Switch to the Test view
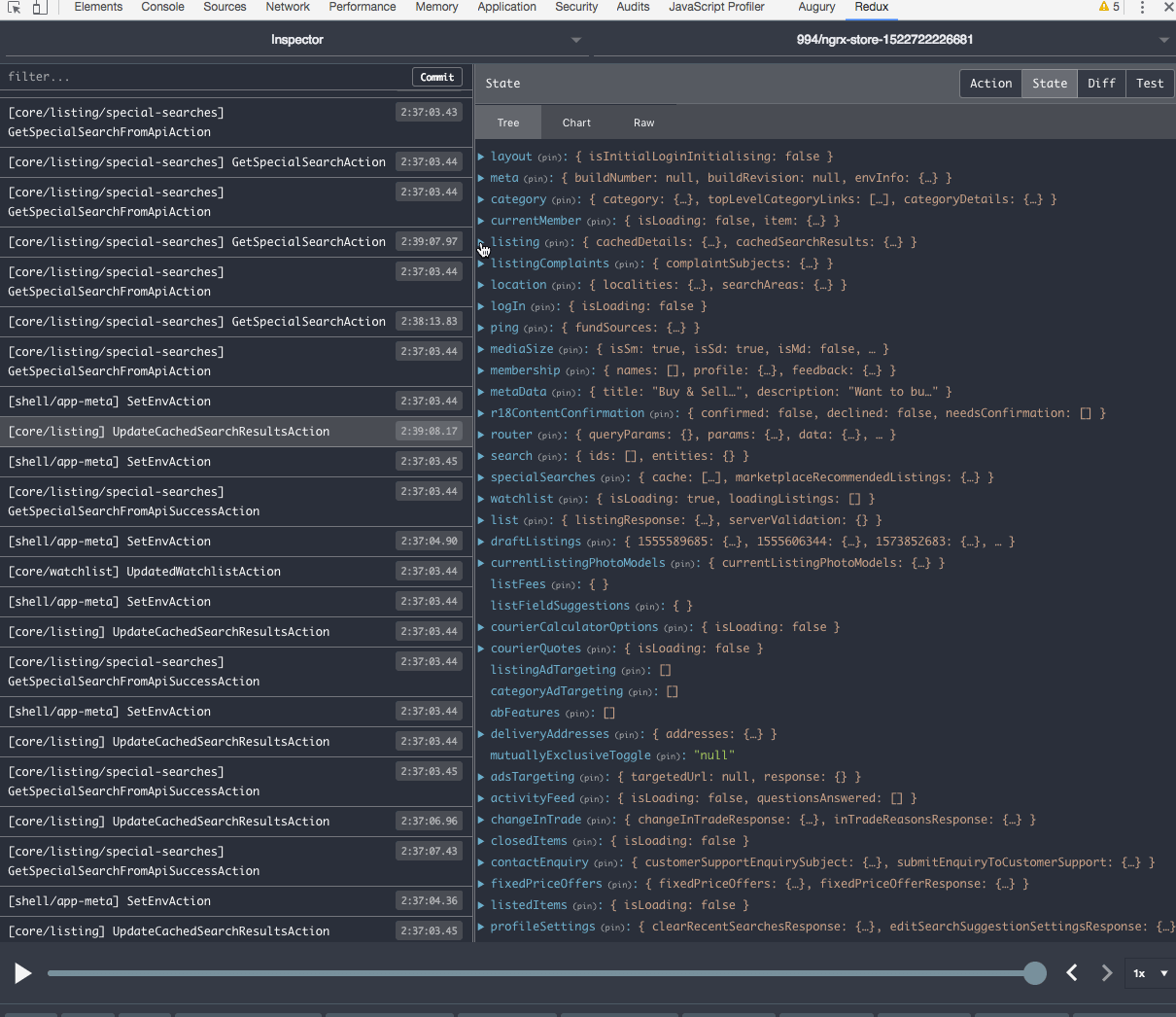 pos(1150,84)
